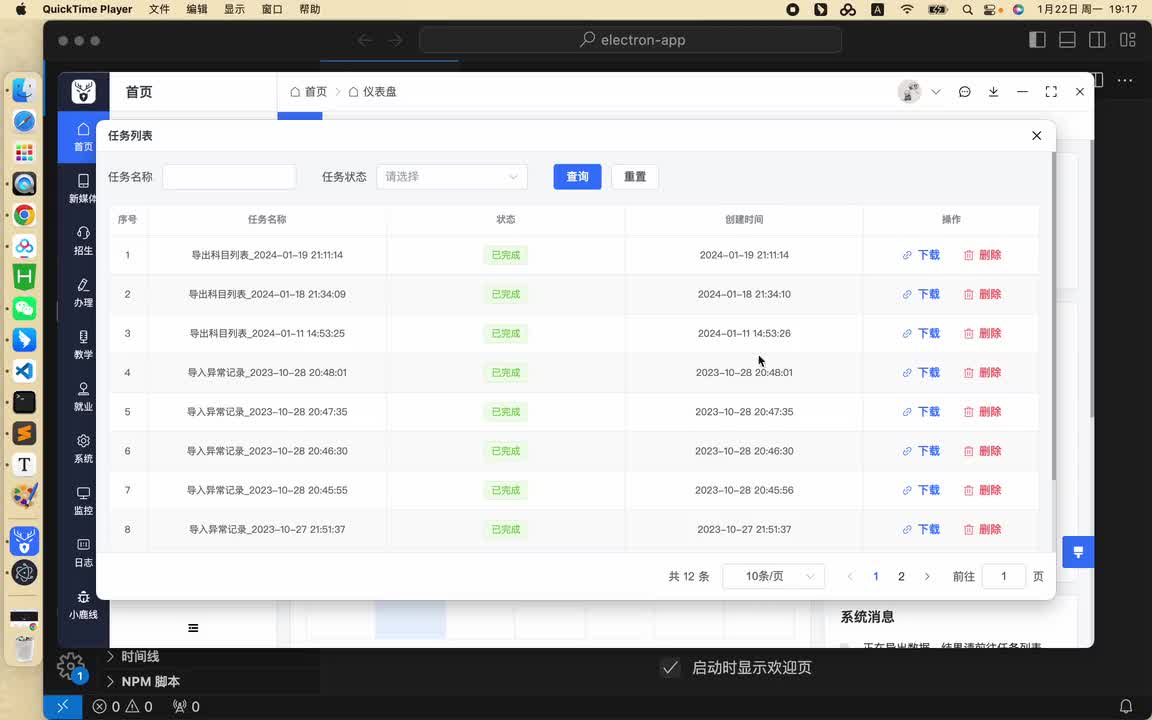The width and height of the screenshot is (1152, 720).
Task: Click the 首页 breadcrumb link
Action: (308, 92)
